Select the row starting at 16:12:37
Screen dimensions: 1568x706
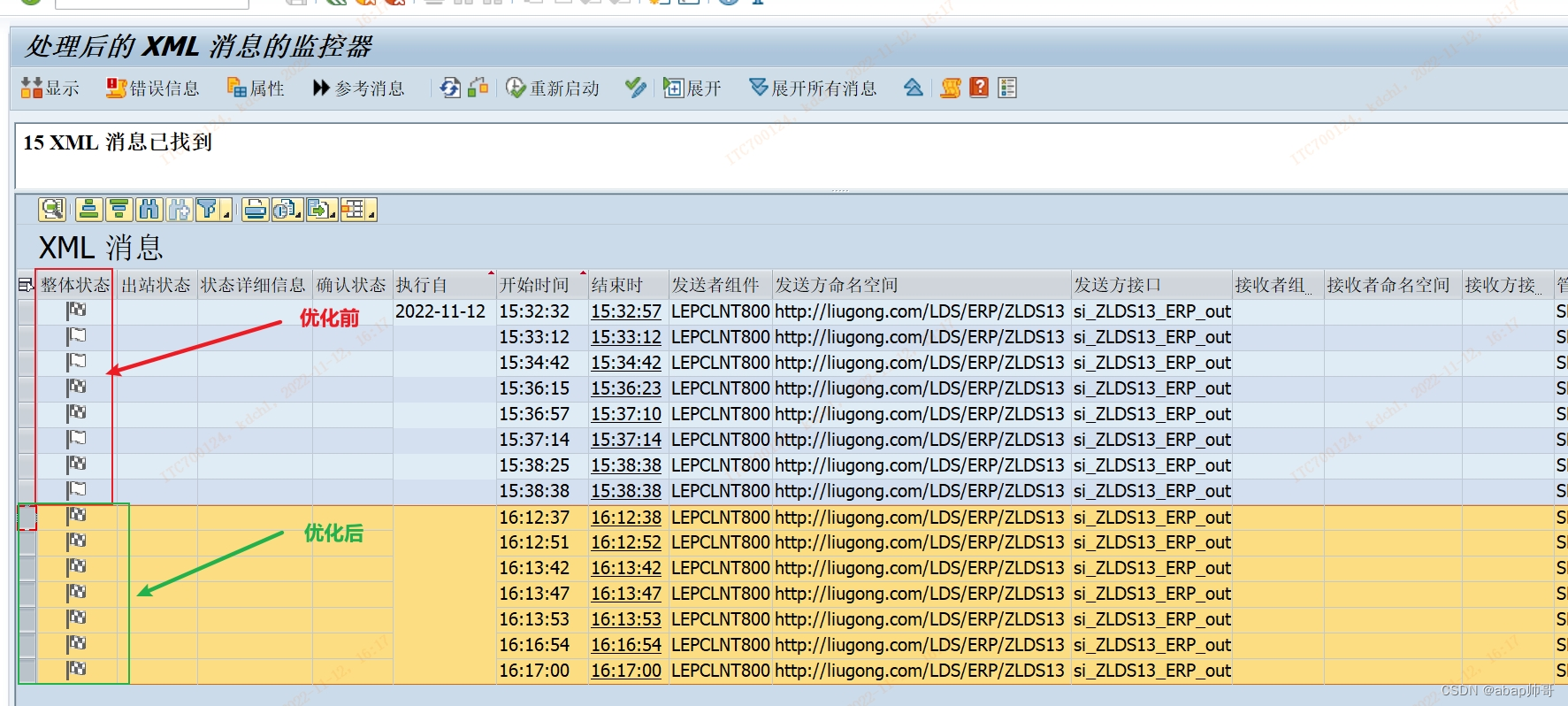27,518
